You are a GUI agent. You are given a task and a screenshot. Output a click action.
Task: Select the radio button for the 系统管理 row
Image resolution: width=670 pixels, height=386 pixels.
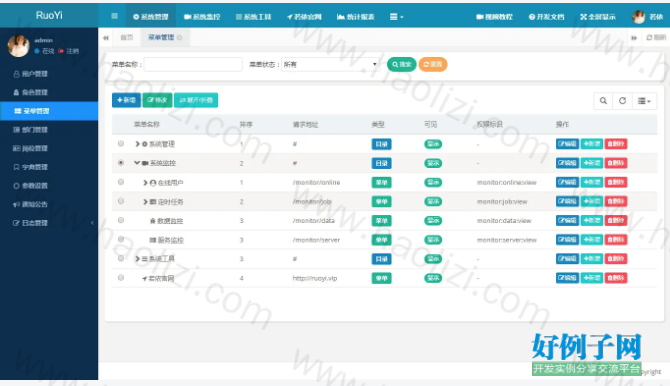[121, 144]
